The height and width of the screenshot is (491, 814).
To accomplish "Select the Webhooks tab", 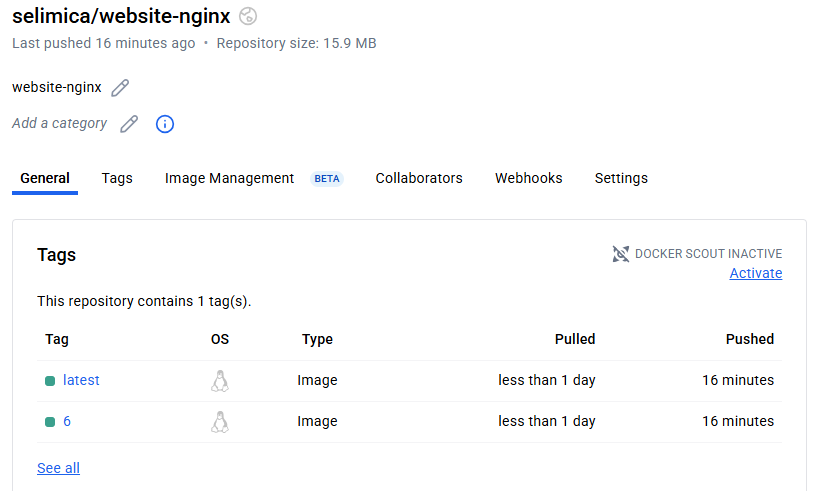I will point(528,178).
